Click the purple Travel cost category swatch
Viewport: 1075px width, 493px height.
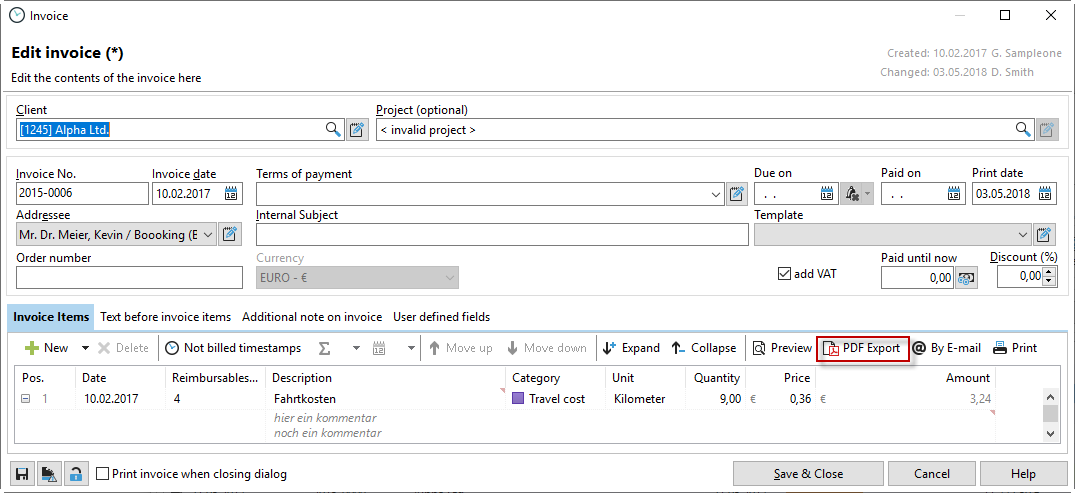[518, 399]
